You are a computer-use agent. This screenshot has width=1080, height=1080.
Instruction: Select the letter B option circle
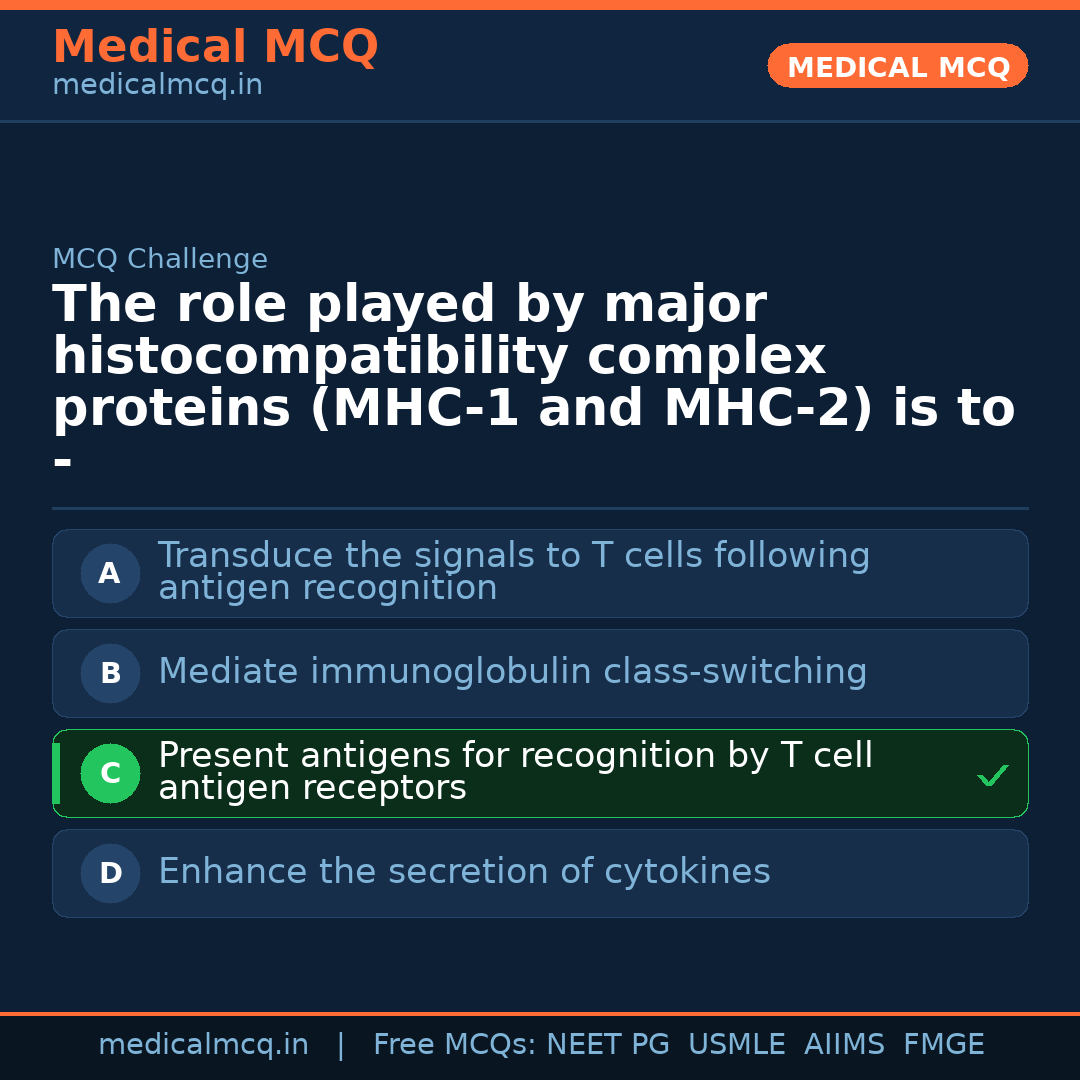pos(110,674)
